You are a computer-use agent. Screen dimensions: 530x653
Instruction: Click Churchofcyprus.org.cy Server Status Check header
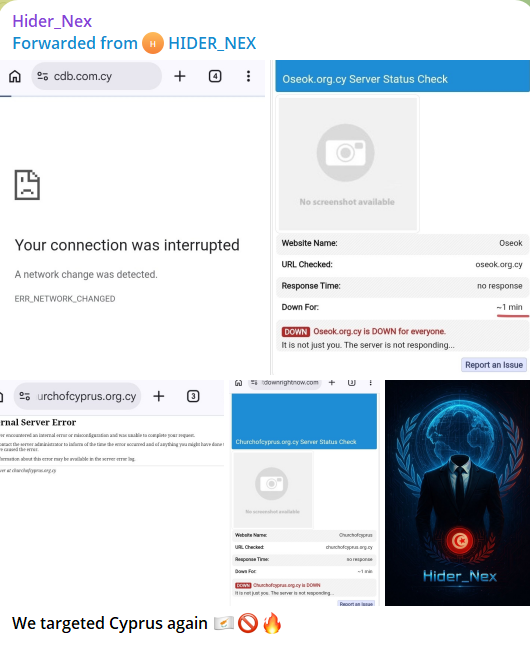tap(304, 421)
